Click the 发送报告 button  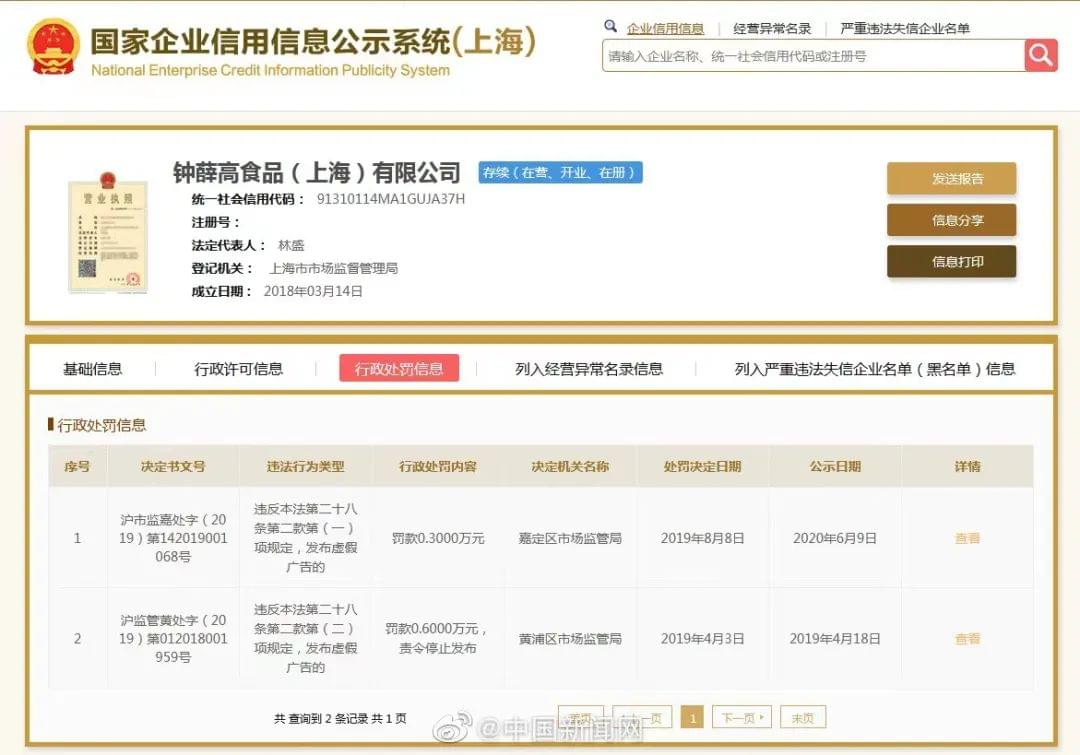coord(951,178)
